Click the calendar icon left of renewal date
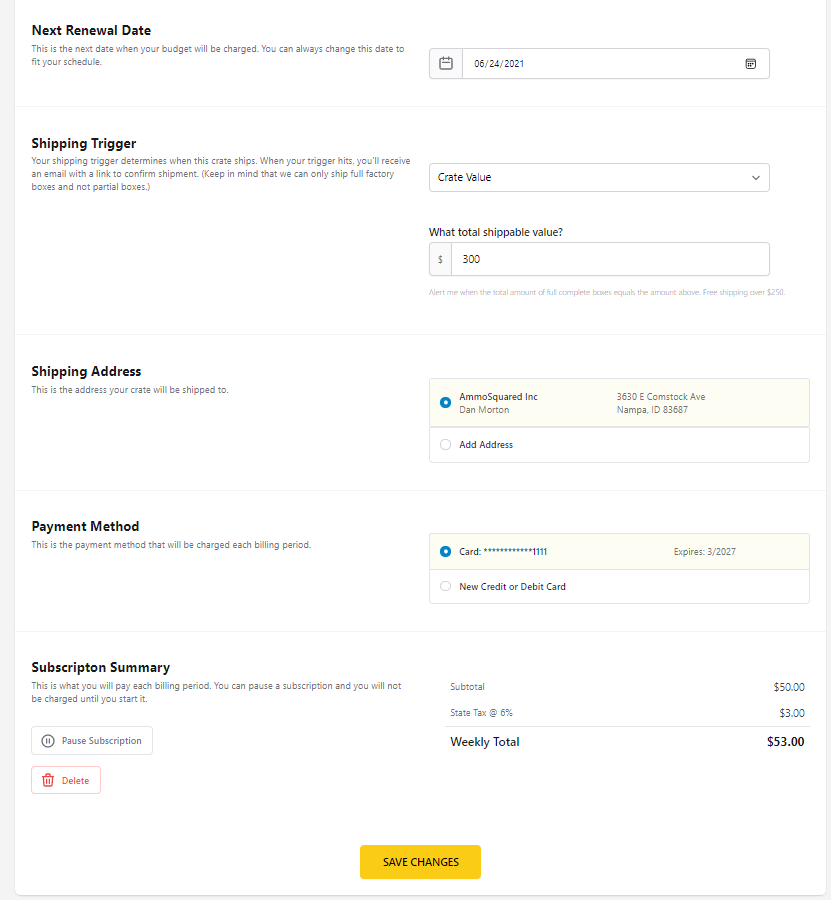 pos(446,63)
